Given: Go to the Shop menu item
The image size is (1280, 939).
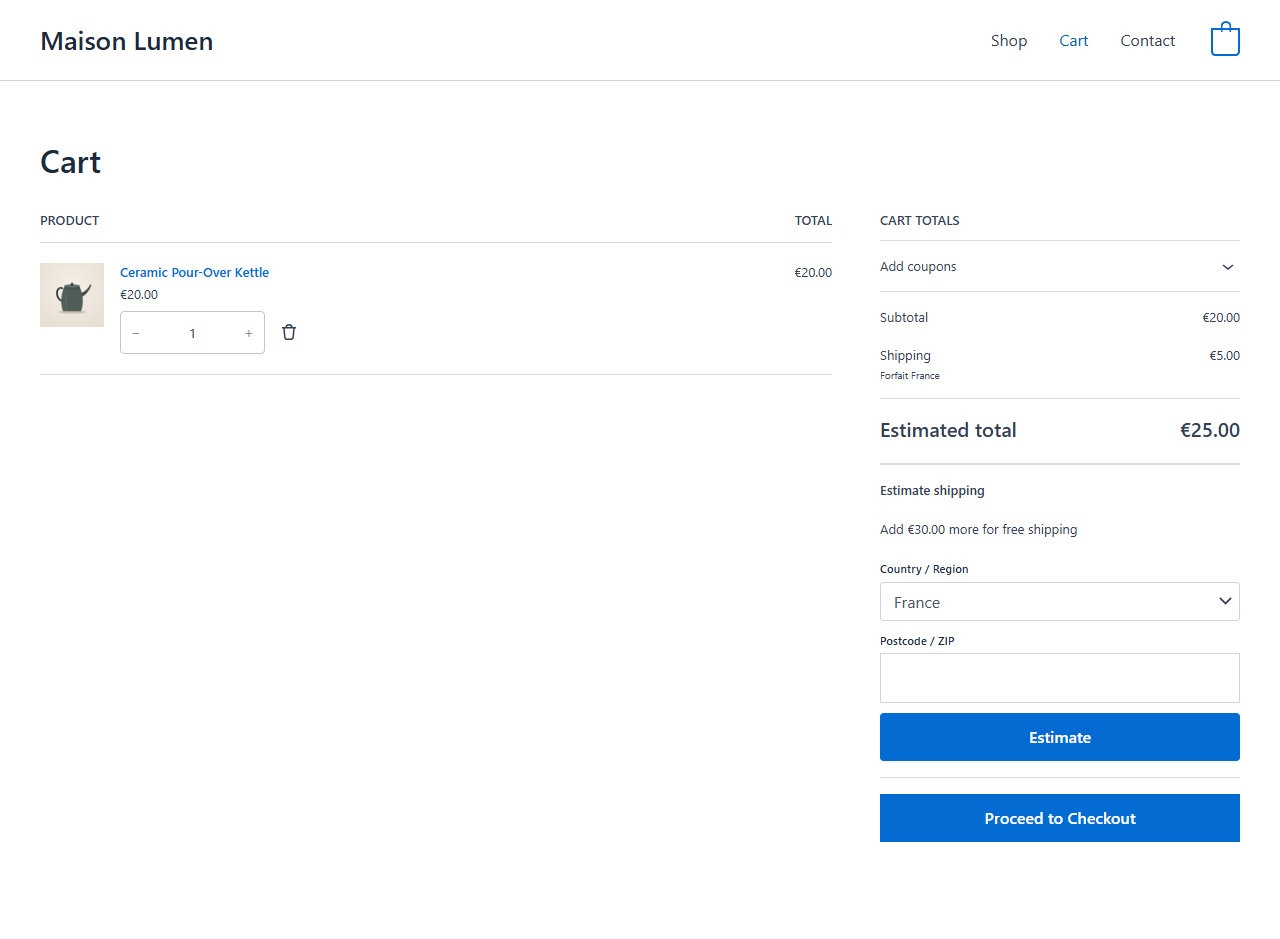Looking at the screenshot, I should [1009, 41].
